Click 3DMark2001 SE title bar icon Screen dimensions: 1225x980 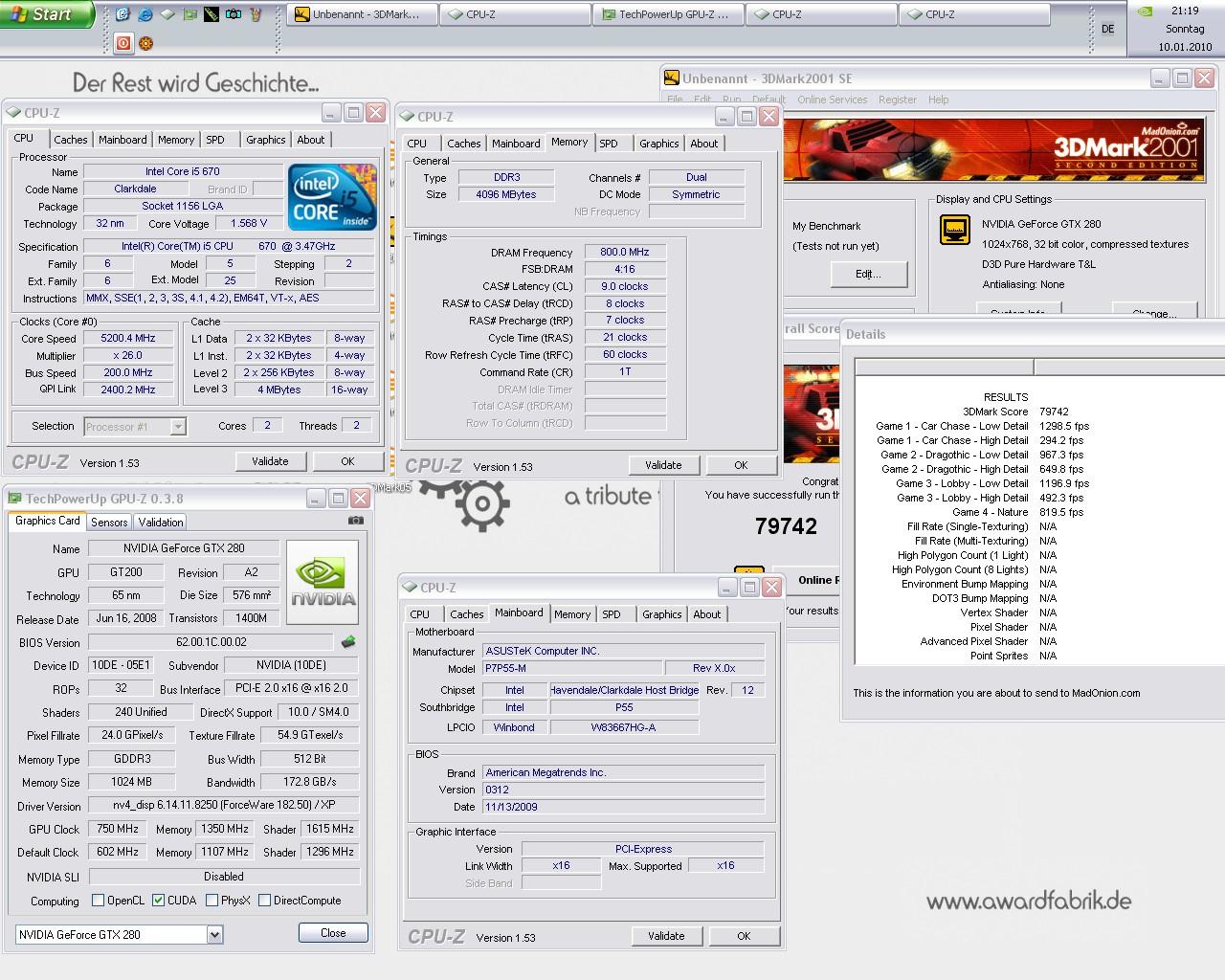coord(671,78)
